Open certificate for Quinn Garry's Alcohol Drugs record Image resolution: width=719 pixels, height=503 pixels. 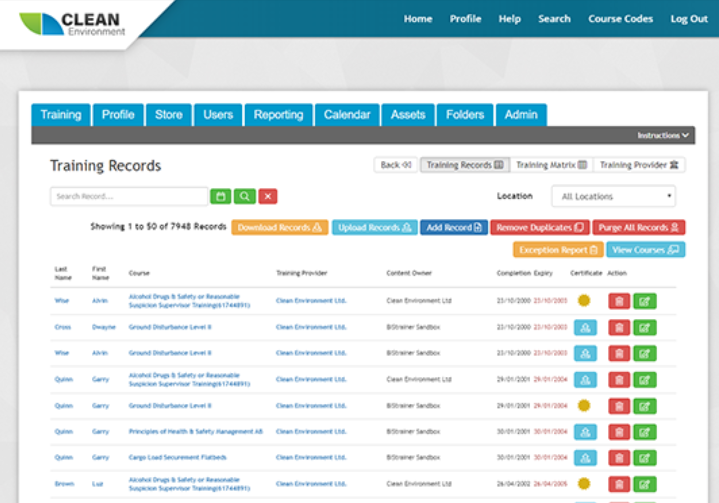pos(585,380)
